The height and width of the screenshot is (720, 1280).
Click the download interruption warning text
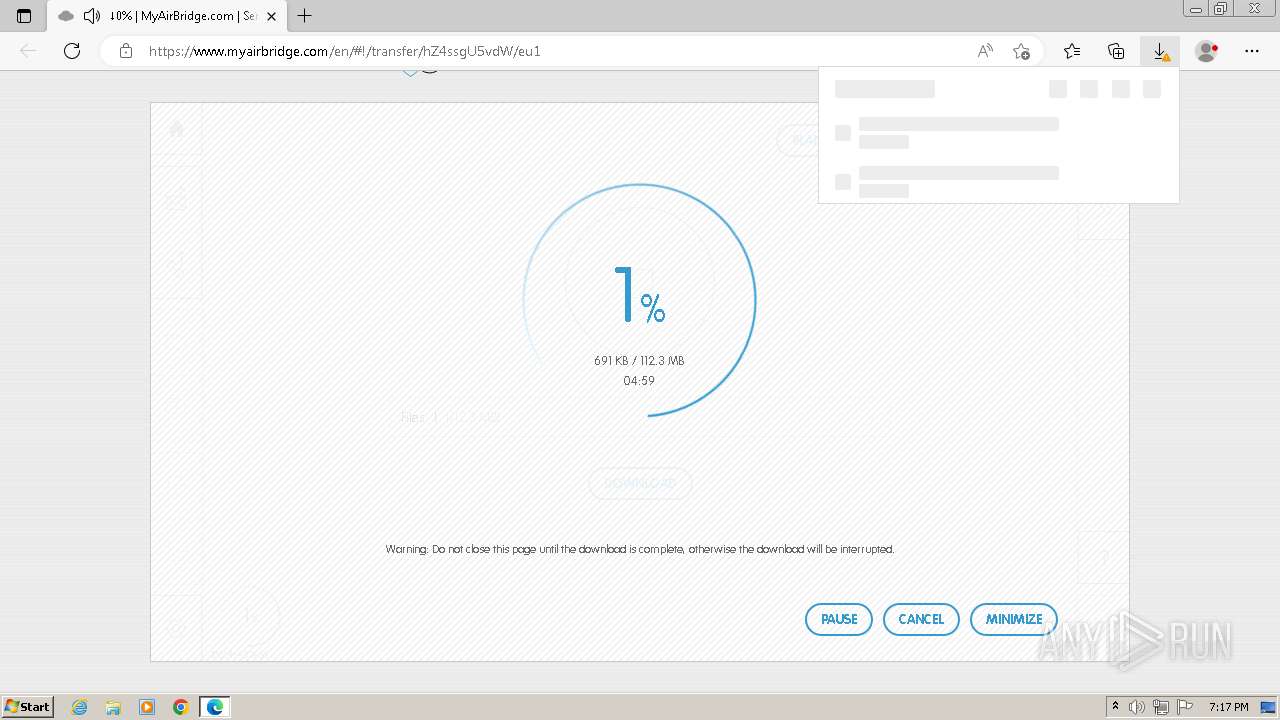tap(640, 549)
